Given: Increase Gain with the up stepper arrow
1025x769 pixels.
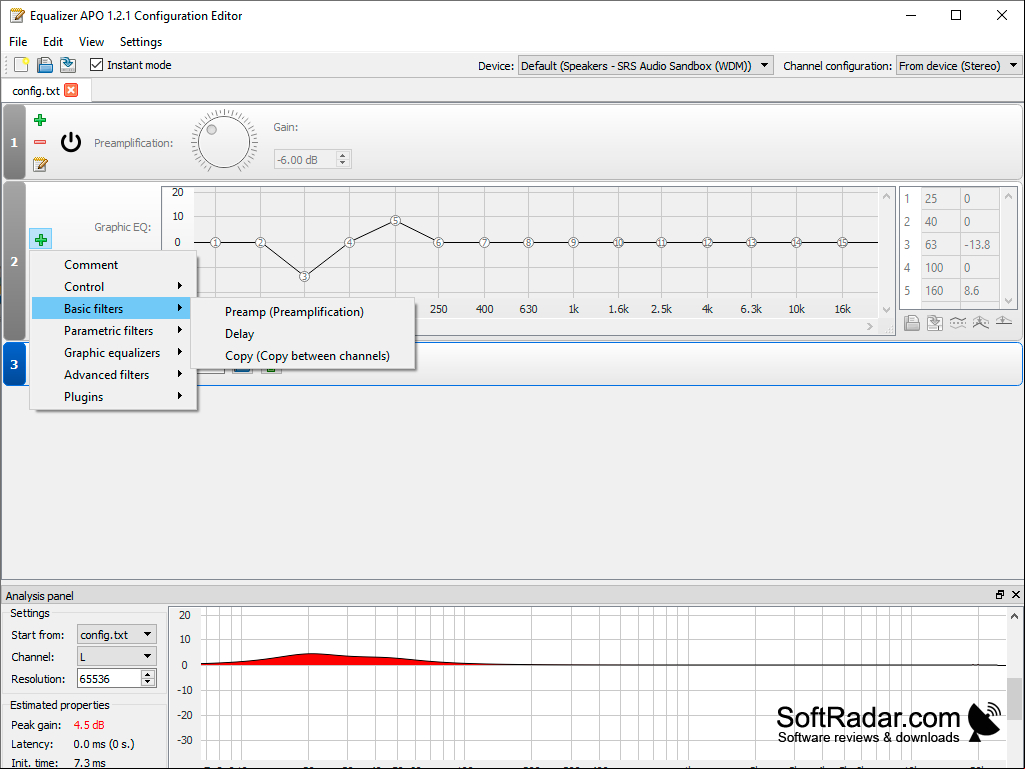Looking at the screenshot, I should click(x=343, y=156).
